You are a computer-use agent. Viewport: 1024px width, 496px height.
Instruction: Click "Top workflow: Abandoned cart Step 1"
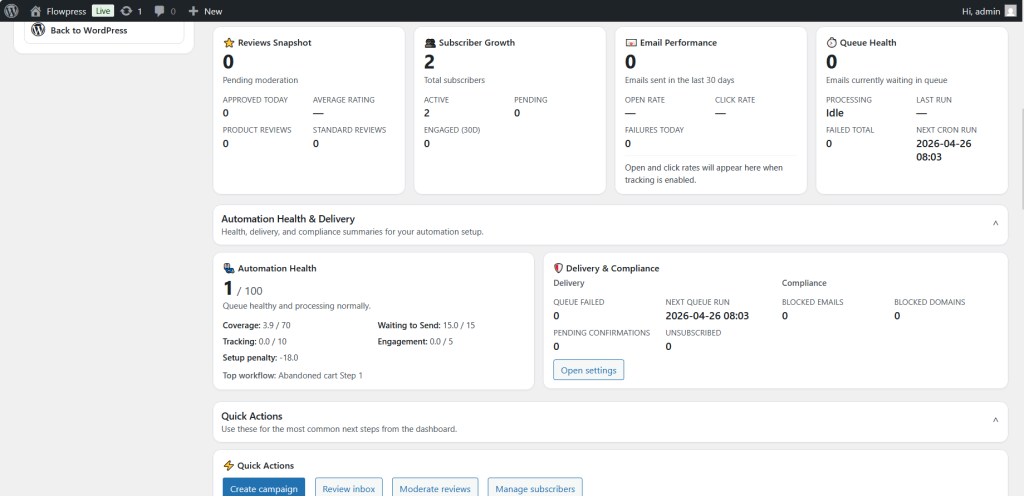pos(293,376)
